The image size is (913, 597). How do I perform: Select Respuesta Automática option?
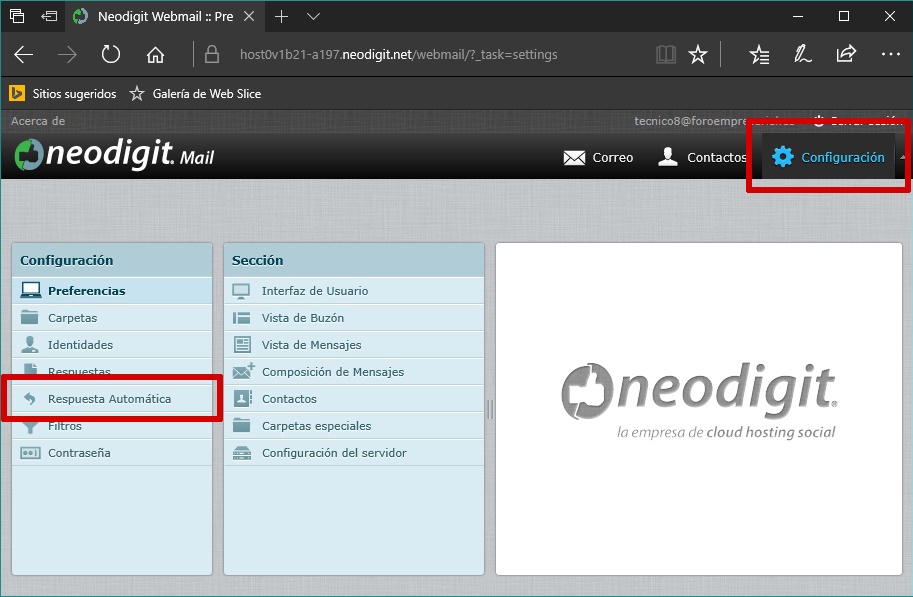112,399
